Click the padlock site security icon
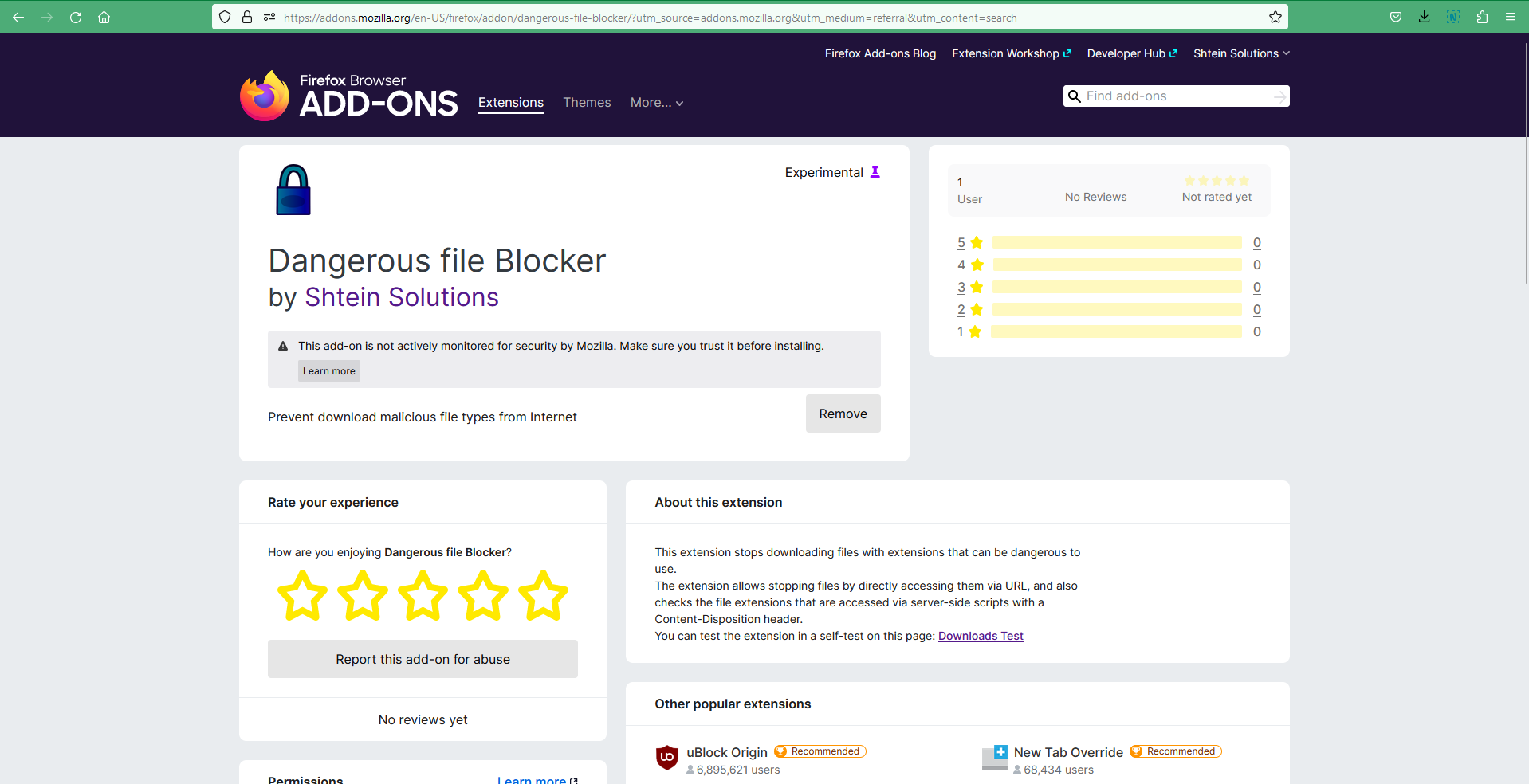This screenshot has height=784, width=1529. pyautogui.click(x=247, y=17)
